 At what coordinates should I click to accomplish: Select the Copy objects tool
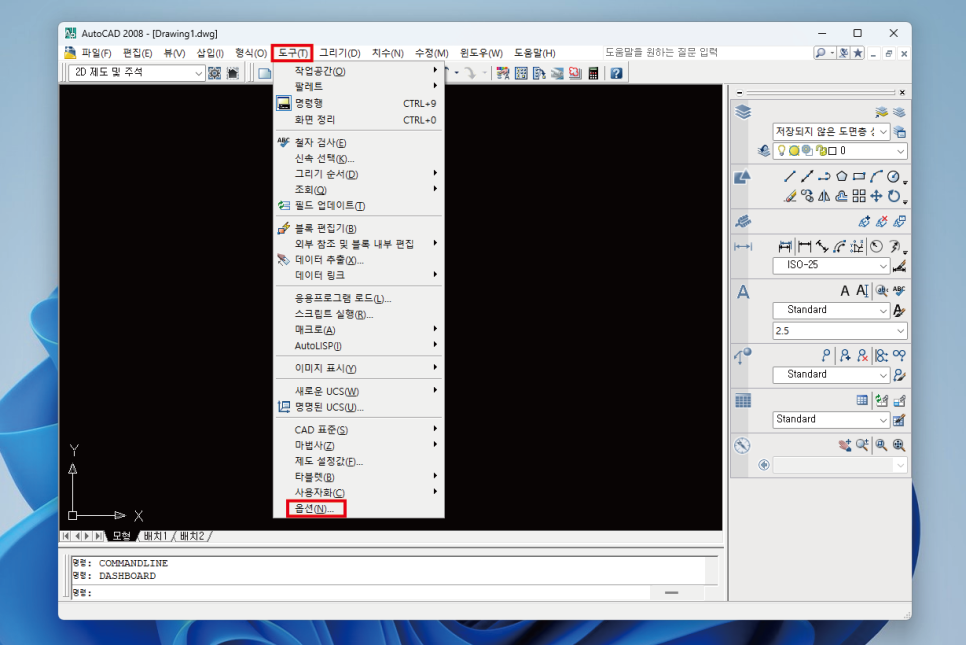pos(806,197)
